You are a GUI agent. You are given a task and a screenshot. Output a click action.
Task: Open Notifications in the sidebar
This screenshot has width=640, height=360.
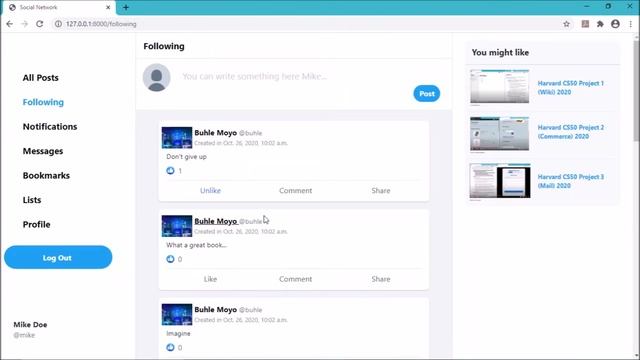pyautogui.click(x=50, y=127)
